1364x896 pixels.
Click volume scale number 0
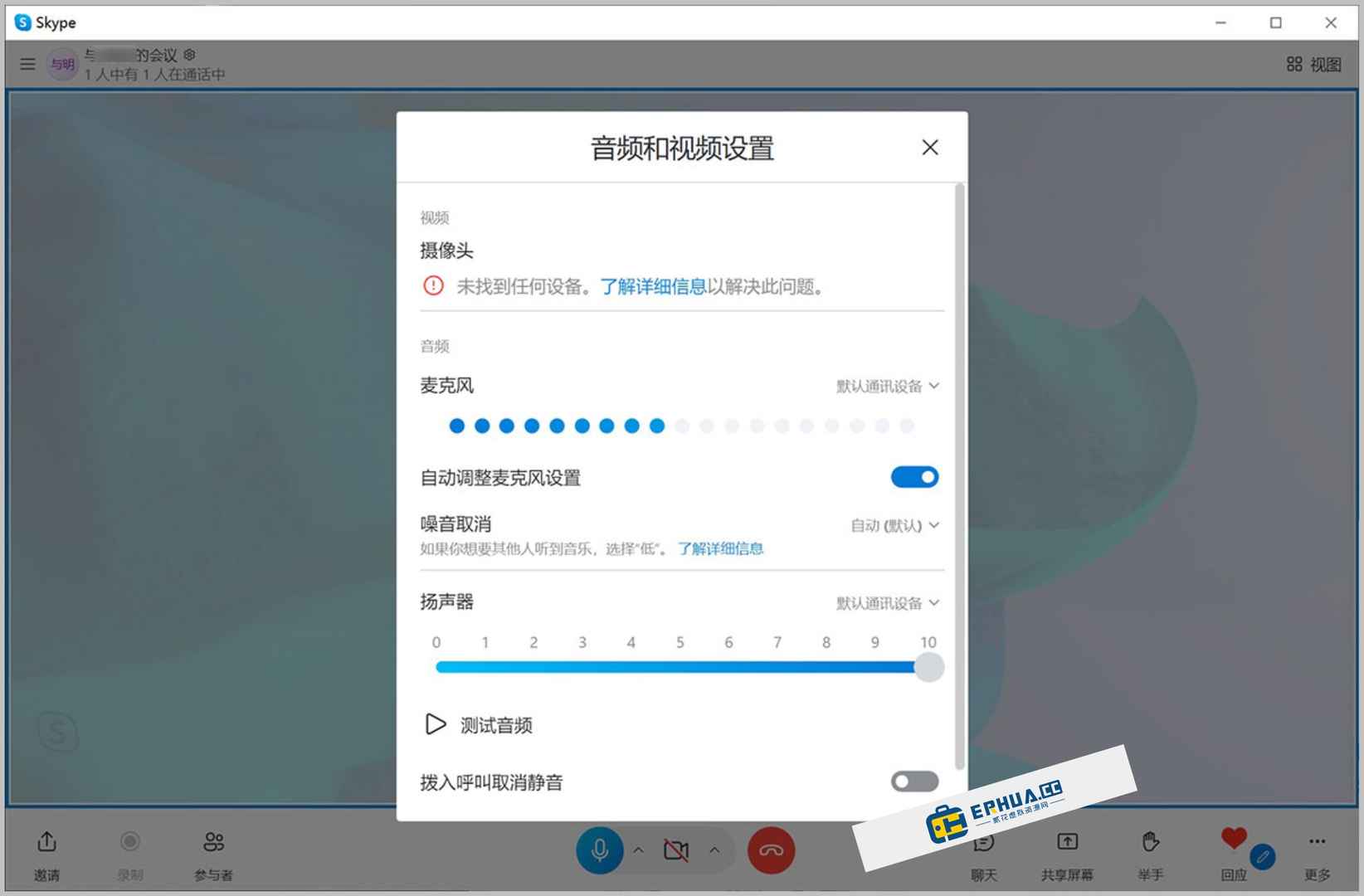coord(436,642)
